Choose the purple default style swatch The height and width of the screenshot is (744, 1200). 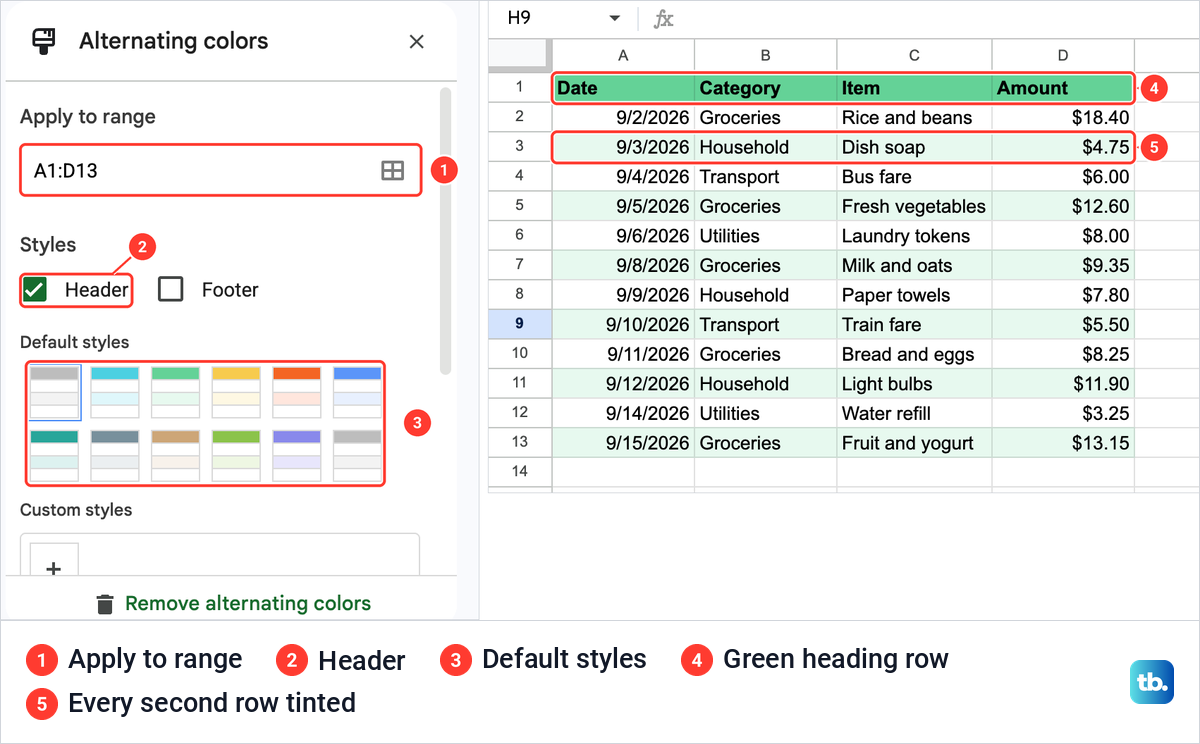tap(297, 456)
